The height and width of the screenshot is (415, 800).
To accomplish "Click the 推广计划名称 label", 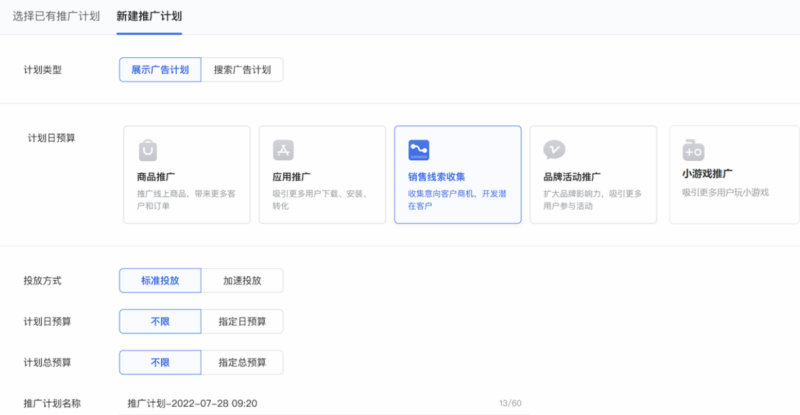I will click(x=52, y=403).
